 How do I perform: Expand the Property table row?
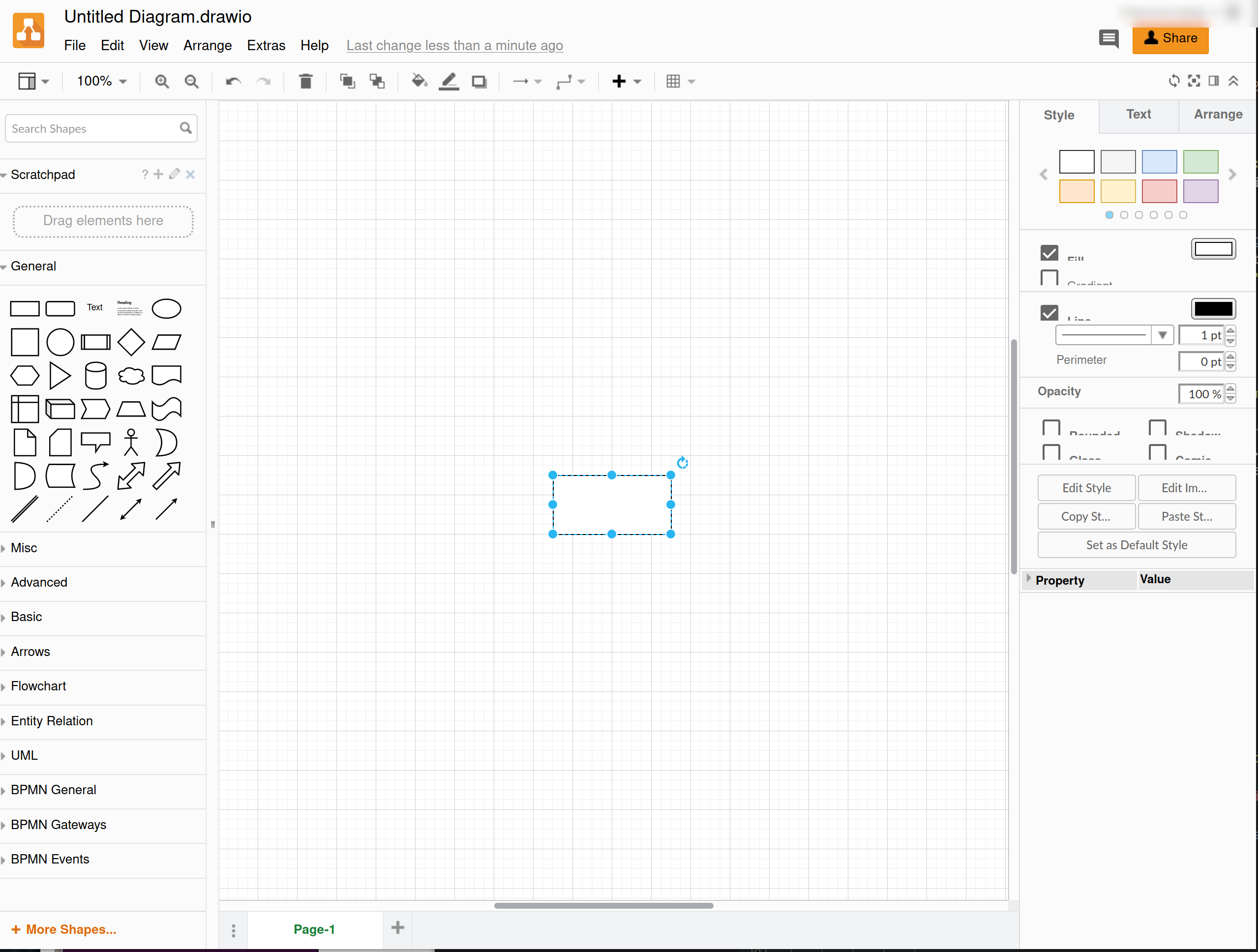point(1028,579)
